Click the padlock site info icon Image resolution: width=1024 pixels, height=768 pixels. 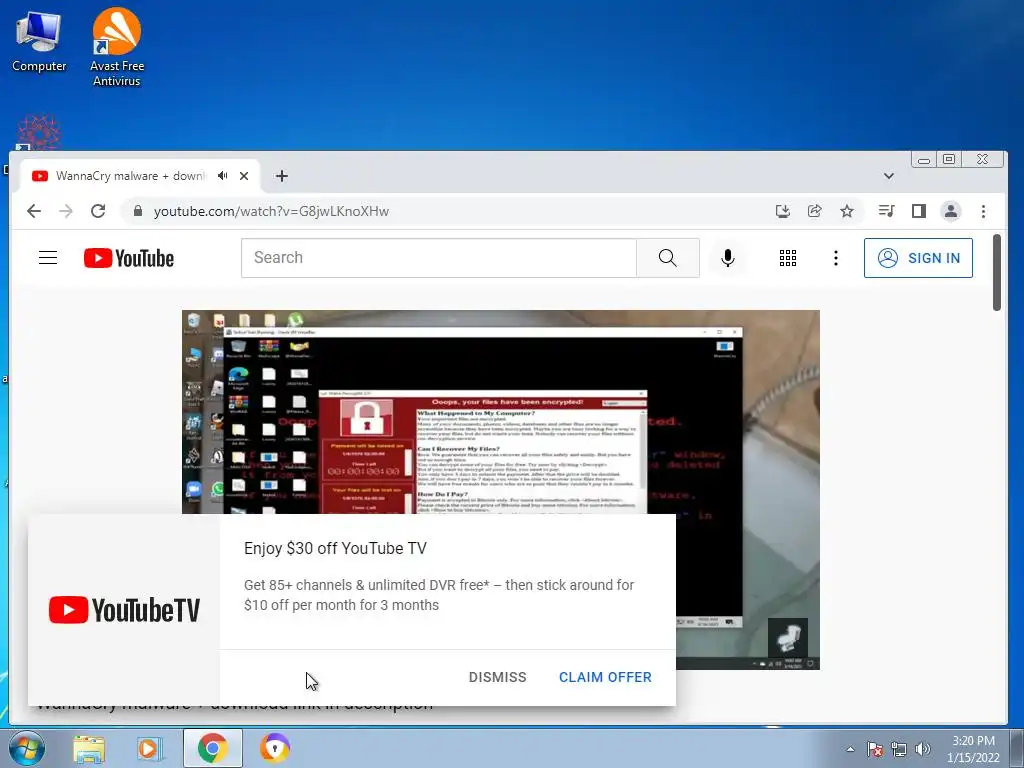(137, 211)
